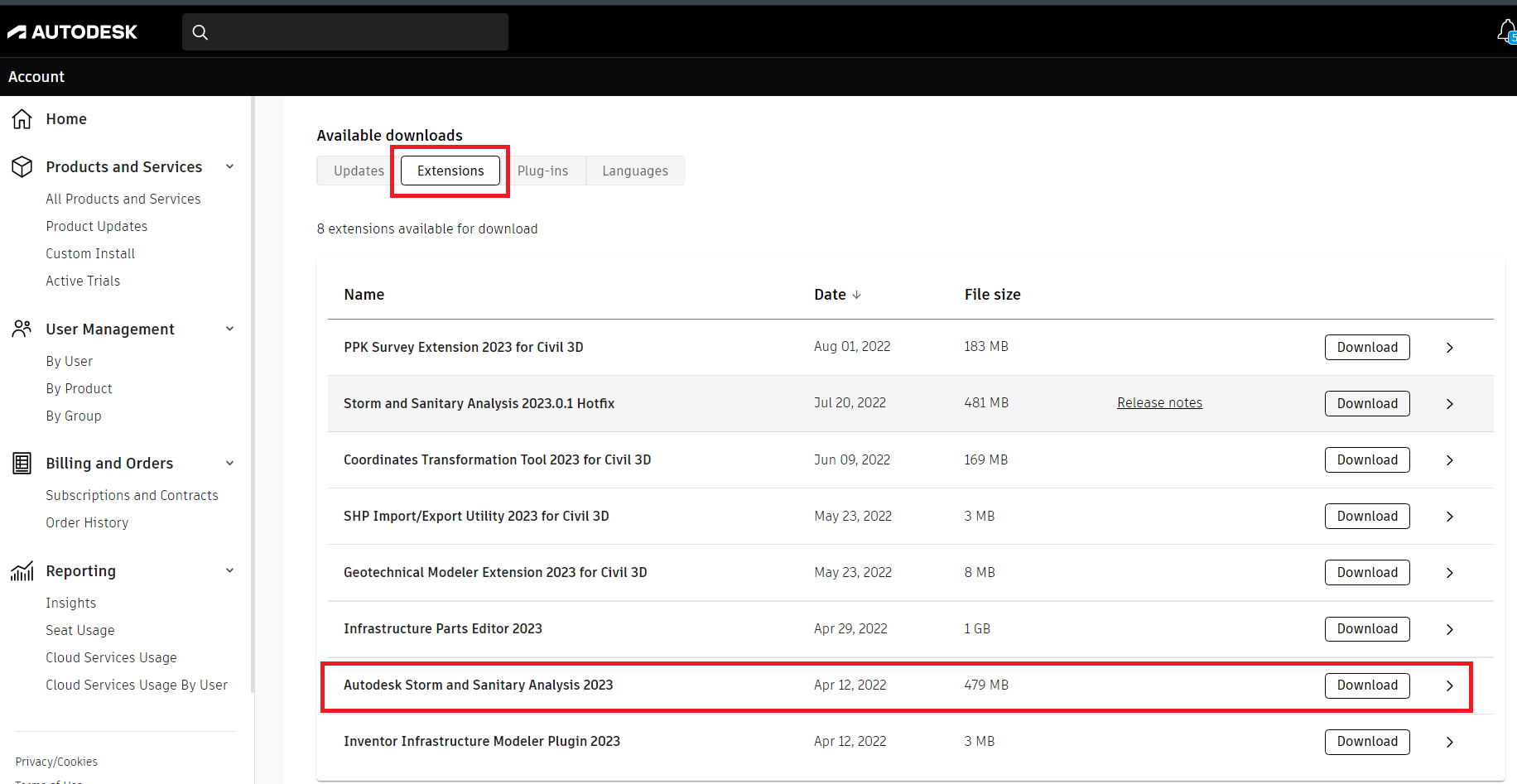The height and width of the screenshot is (784, 1517).
Task: Click the Privacy/Cookies link
Action: coord(55,761)
